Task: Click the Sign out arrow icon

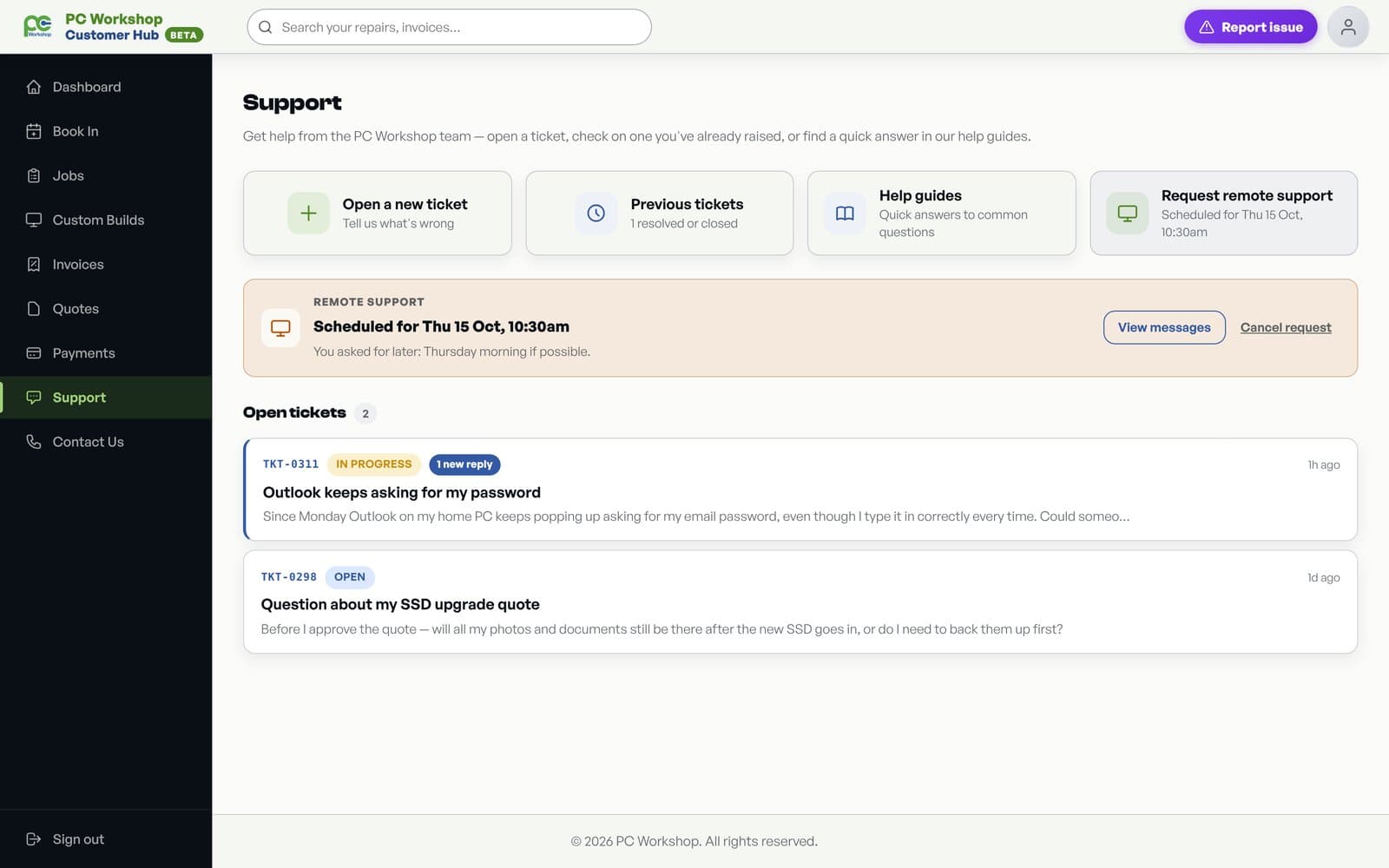Action: (x=34, y=838)
